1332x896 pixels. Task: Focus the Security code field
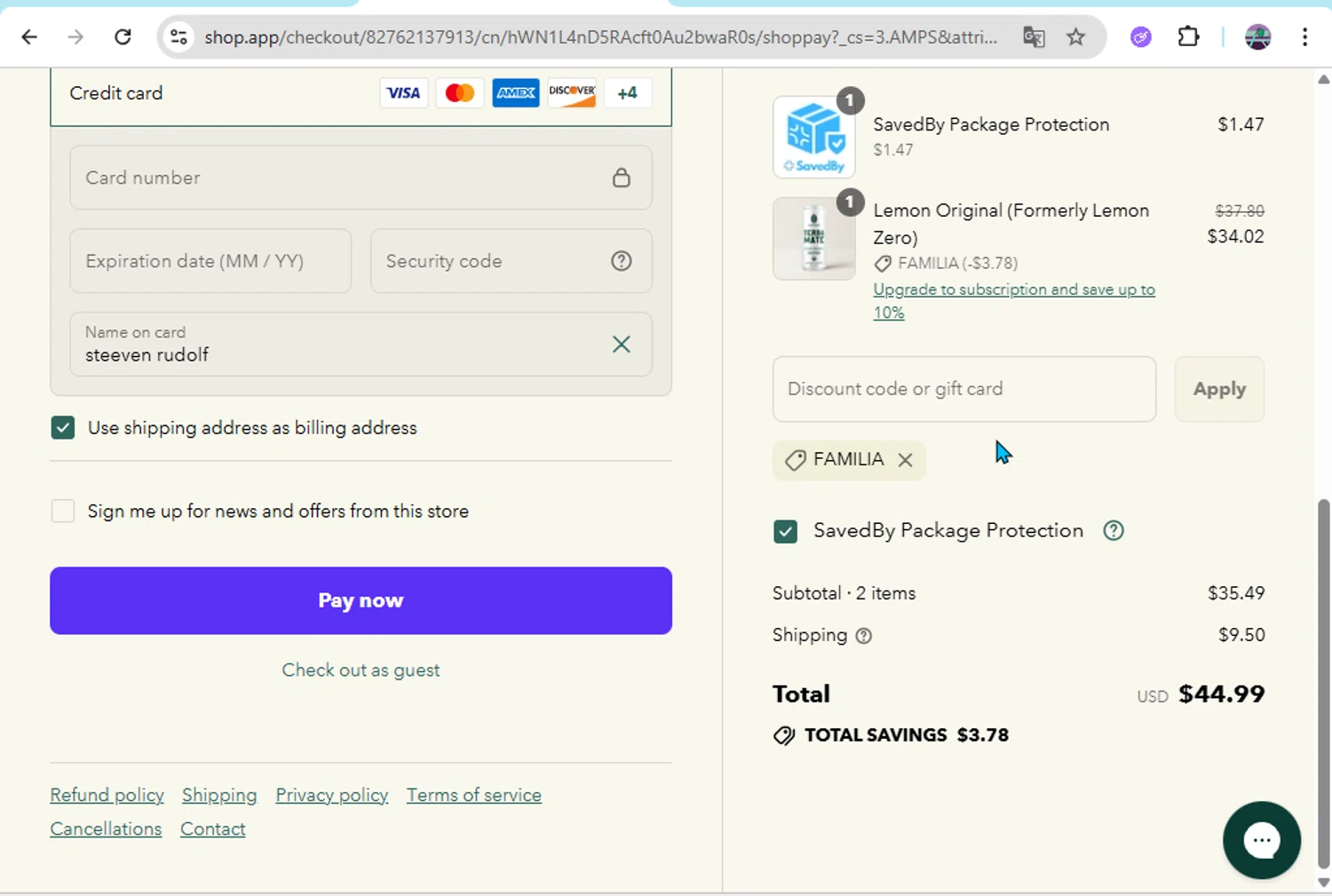(x=511, y=261)
